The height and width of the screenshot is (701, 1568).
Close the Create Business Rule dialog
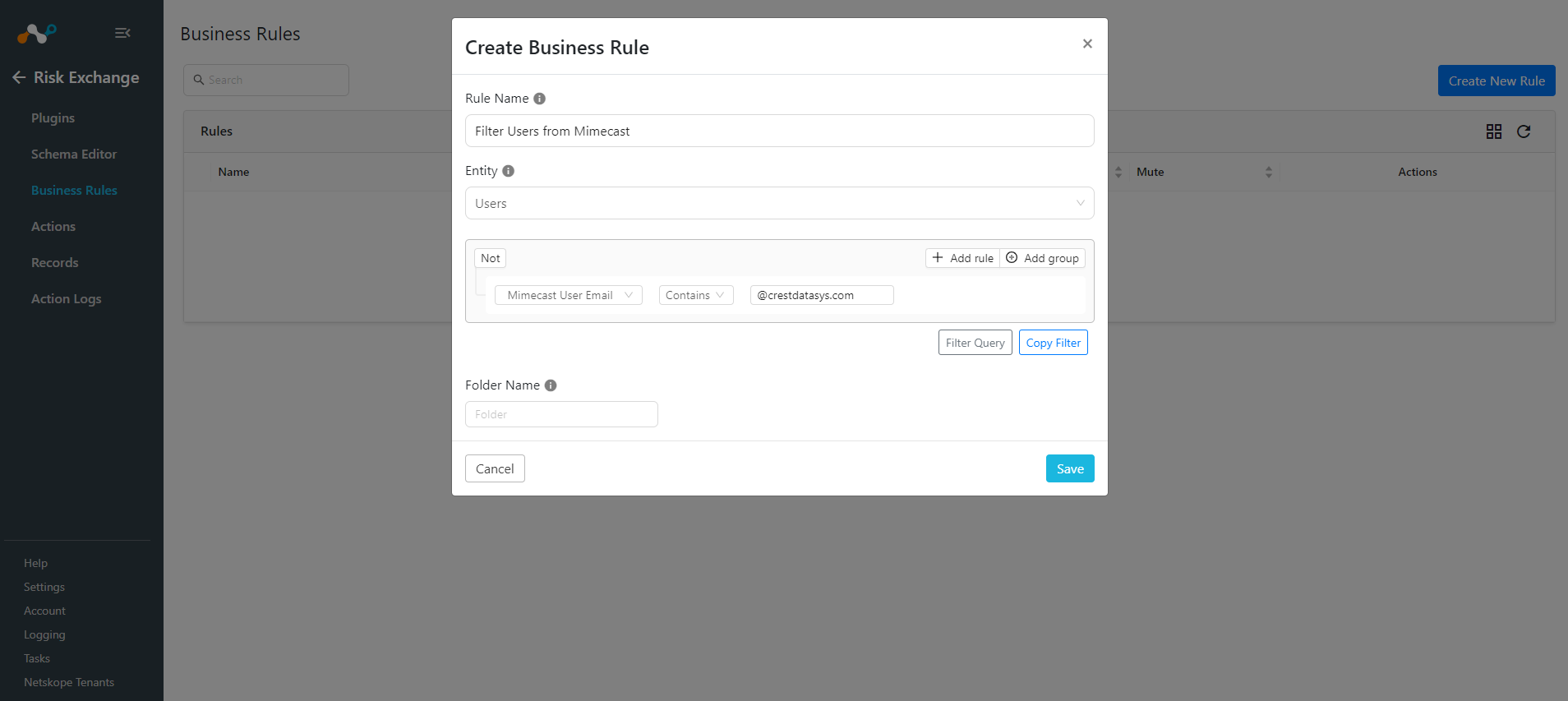pos(1087,44)
